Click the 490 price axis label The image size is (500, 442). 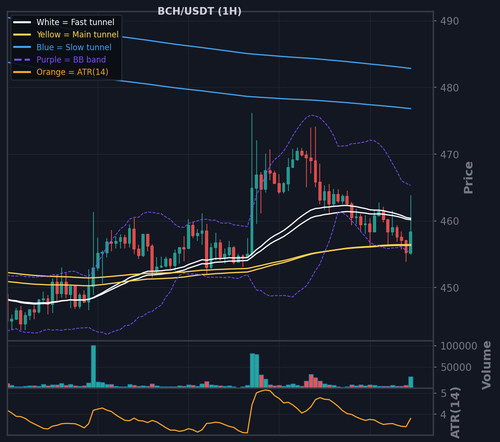[x=449, y=21]
